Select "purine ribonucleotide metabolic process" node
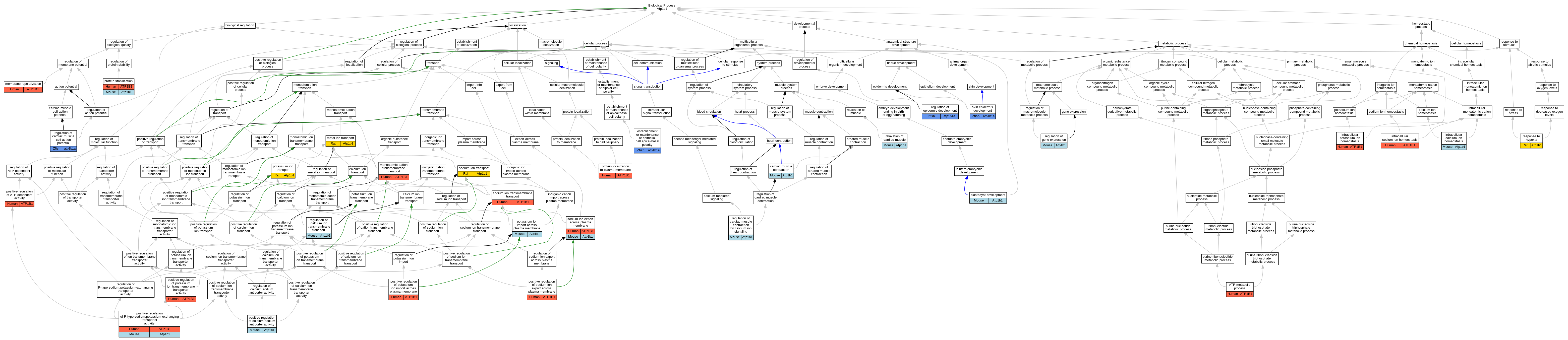The width and height of the screenshot is (1568, 340). click(x=1217, y=258)
